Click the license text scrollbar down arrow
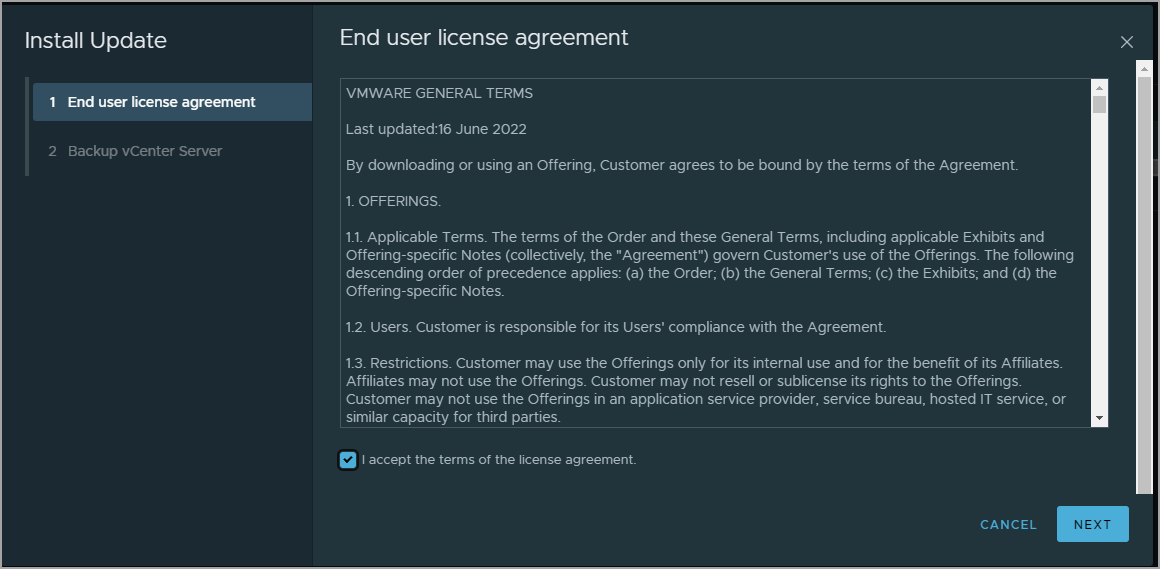The height and width of the screenshot is (569, 1160). 1099,419
